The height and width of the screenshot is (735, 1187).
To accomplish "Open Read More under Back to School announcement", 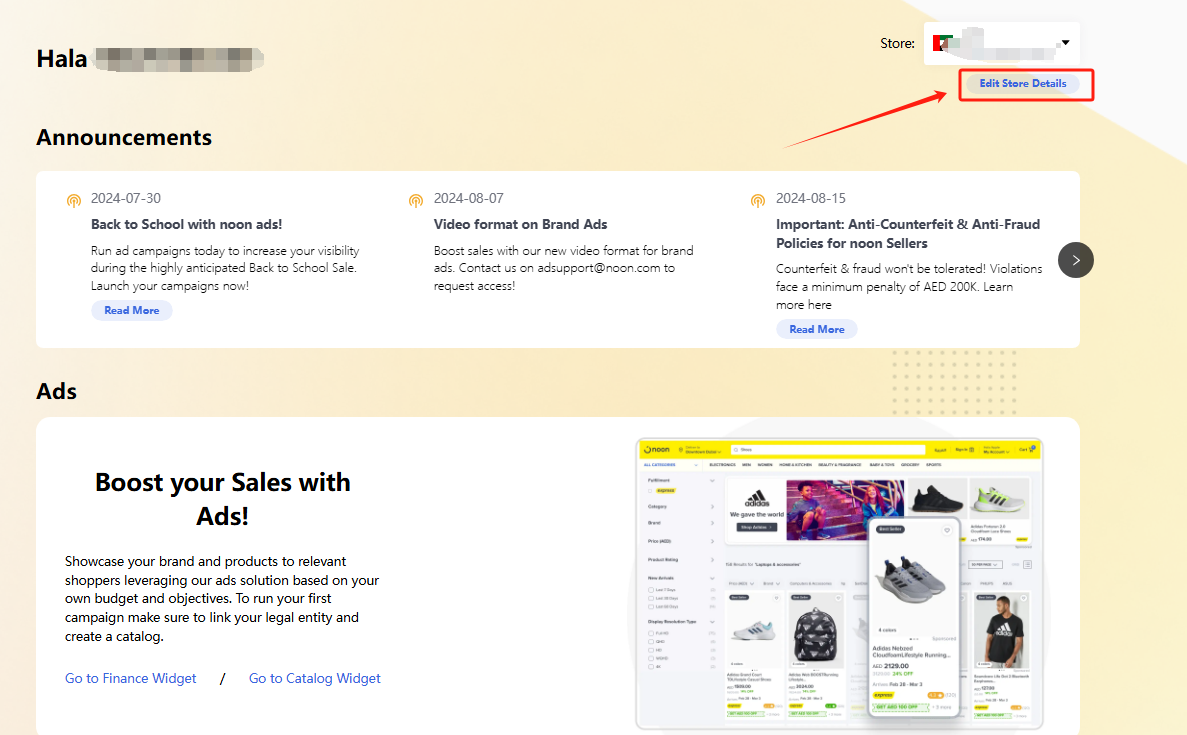I will (x=132, y=311).
